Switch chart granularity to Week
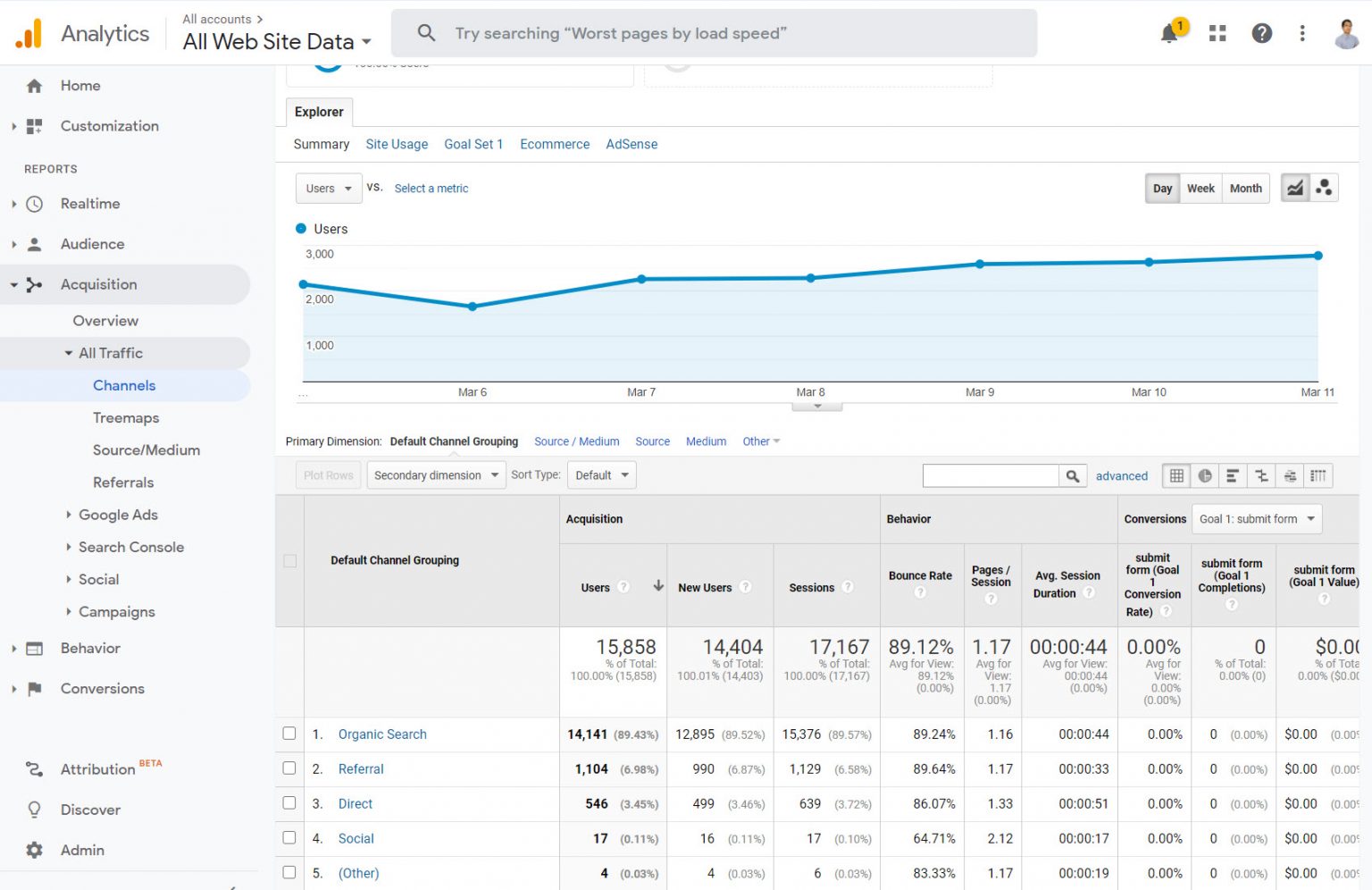This screenshot has width=1372, height=890. coord(1200,188)
